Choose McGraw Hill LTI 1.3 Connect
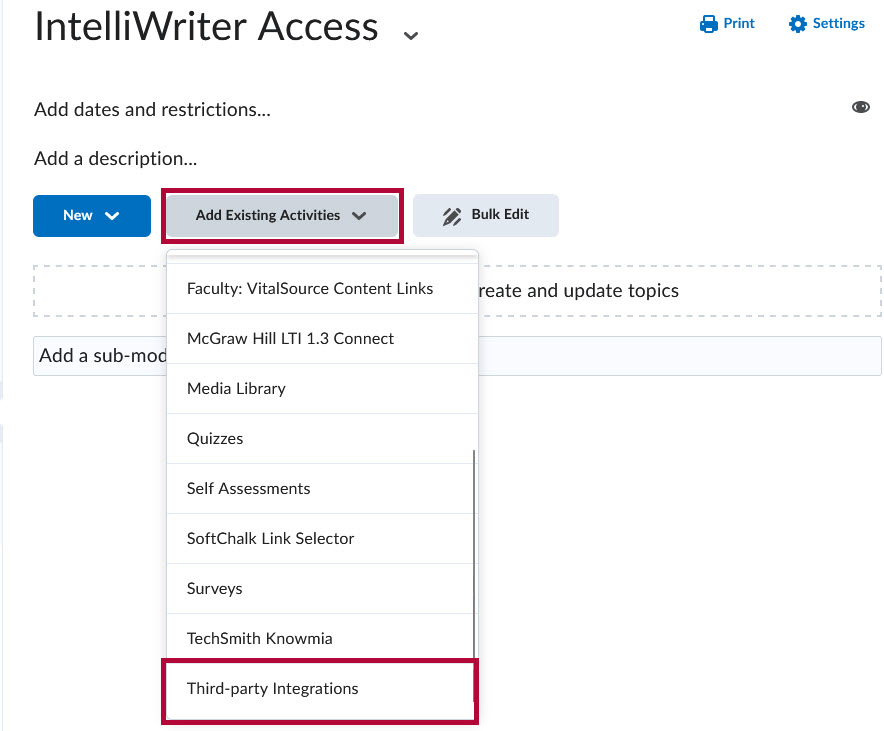 tap(290, 338)
